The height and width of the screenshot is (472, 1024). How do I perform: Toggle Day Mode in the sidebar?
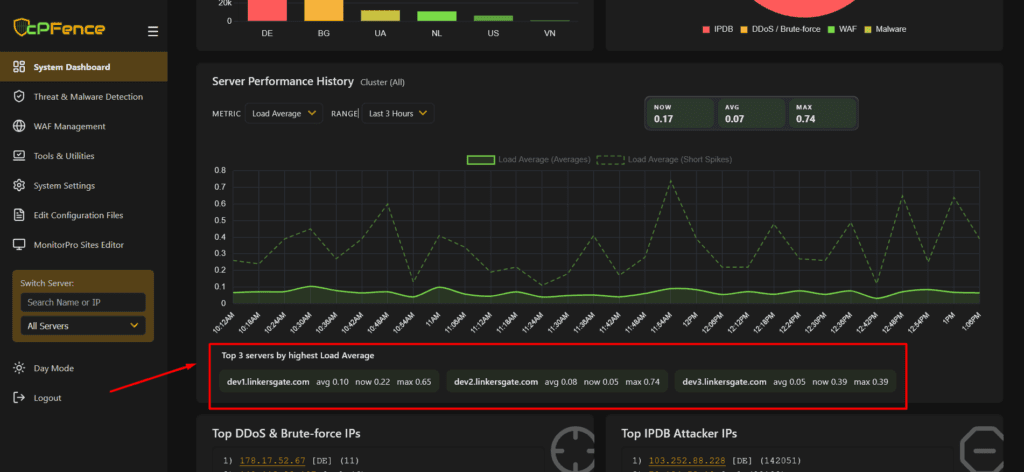(54, 369)
